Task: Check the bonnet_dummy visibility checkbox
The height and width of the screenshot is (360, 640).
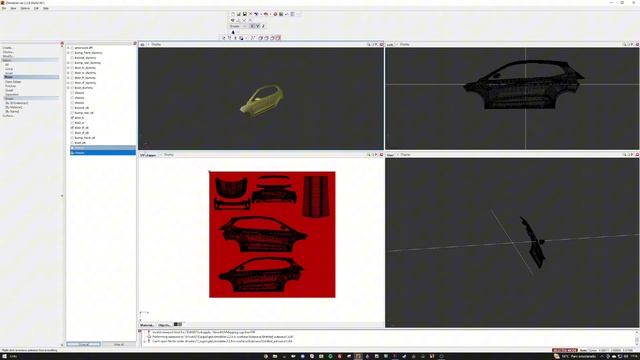Action: tap(72, 58)
